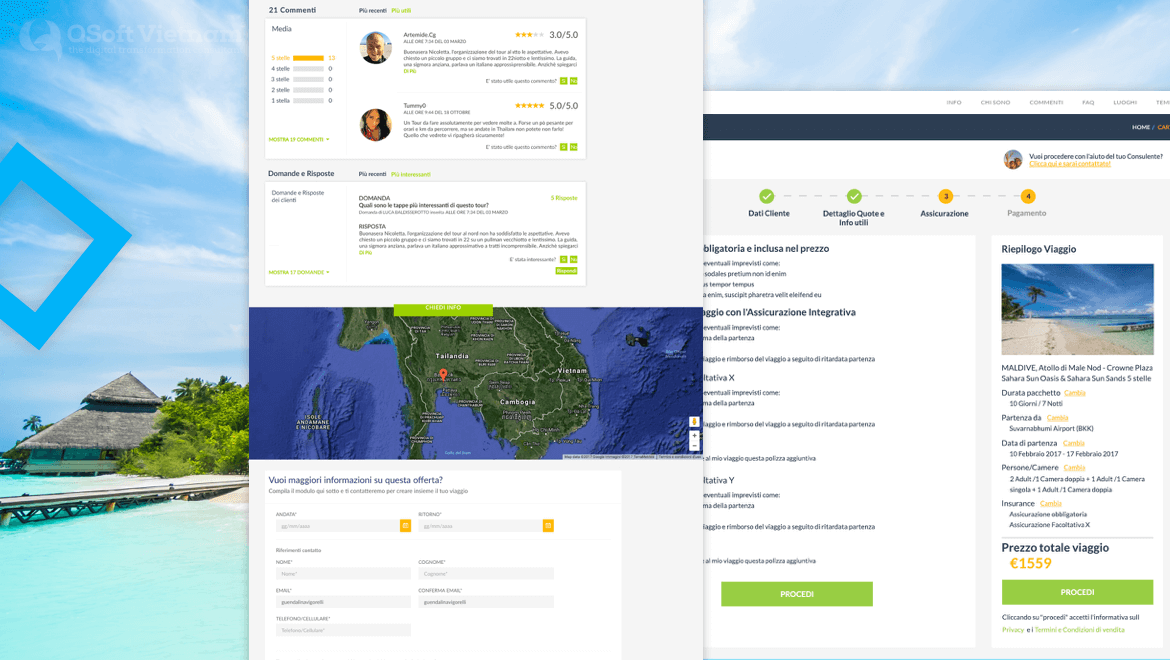Viewport: 1170px width, 660px height.
Task: Open Termini e Condizioni di vendita link
Action: pos(1079,630)
